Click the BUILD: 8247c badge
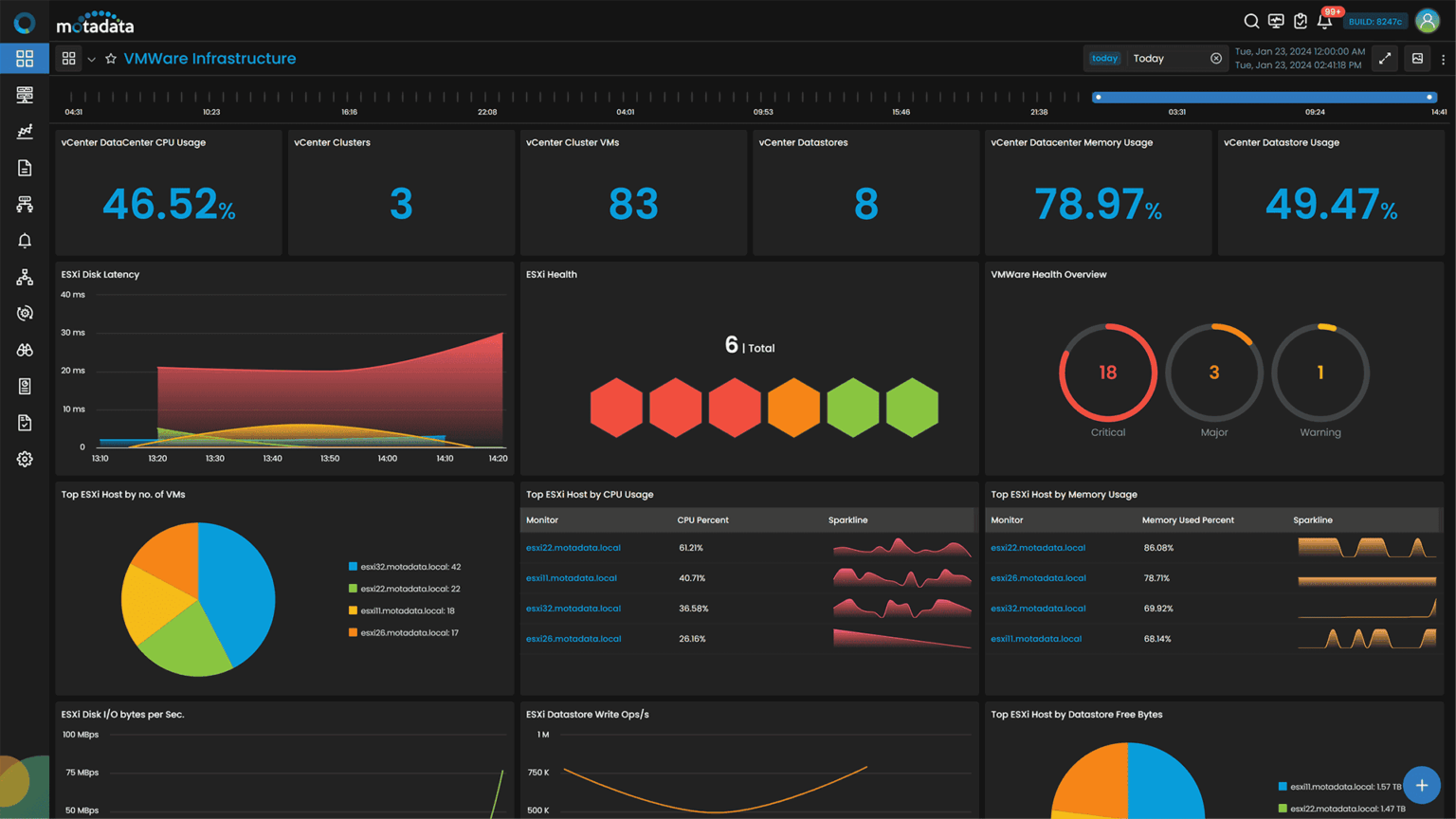1456x819 pixels. pos(1375,21)
